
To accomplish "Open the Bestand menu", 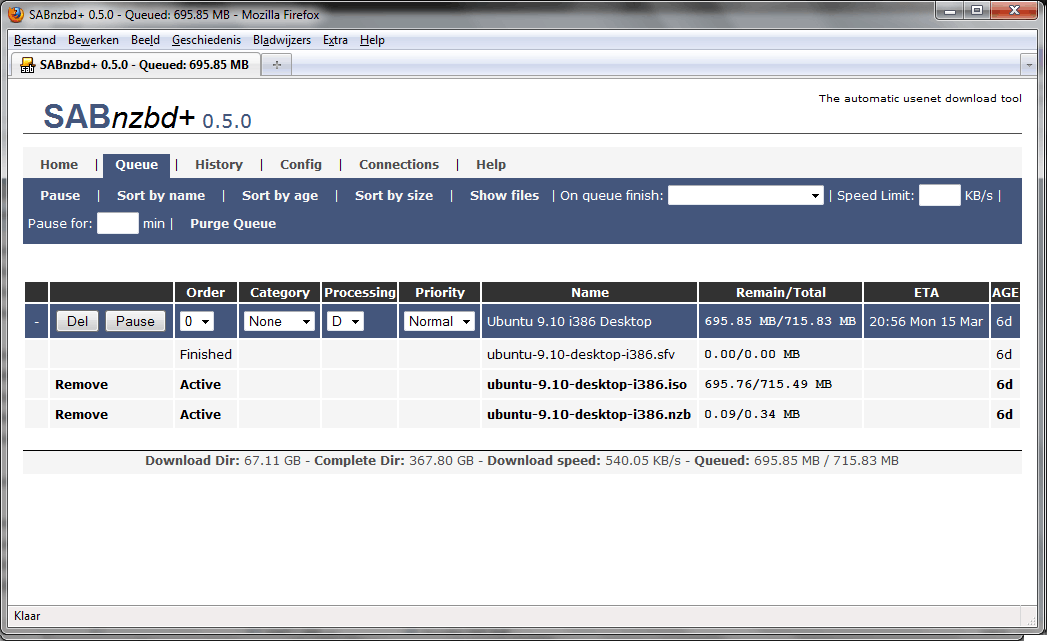I will pos(35,40).
